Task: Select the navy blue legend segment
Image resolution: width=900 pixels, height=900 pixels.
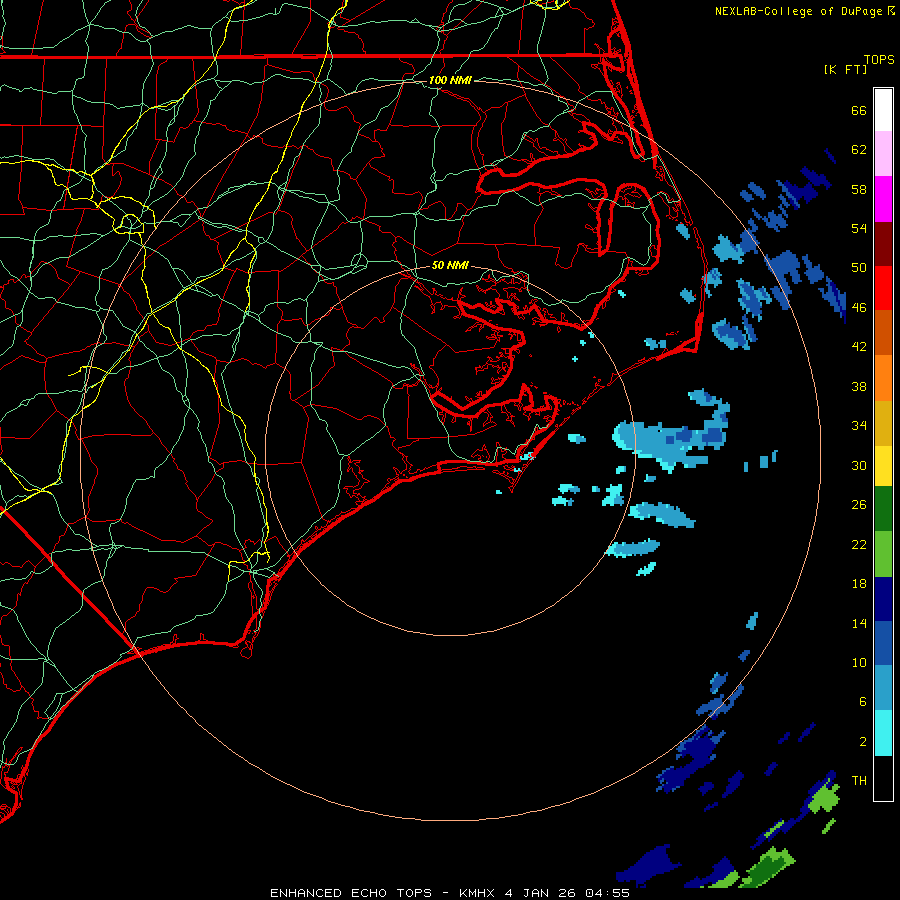Action: pos(883,599)
